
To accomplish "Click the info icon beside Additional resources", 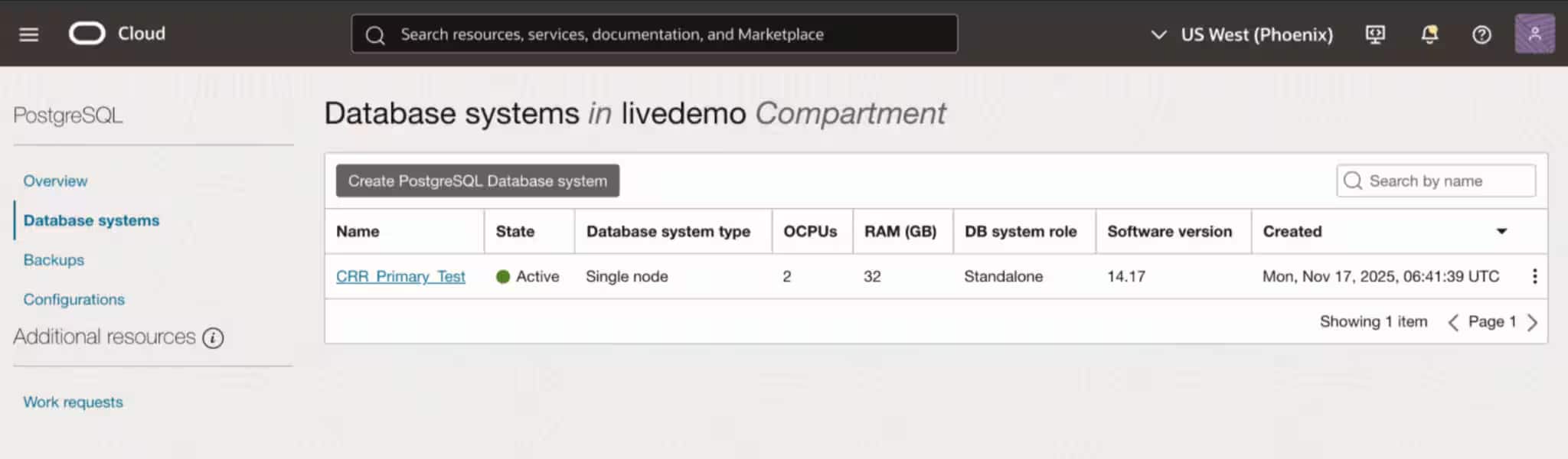I will tap(213, 337).
